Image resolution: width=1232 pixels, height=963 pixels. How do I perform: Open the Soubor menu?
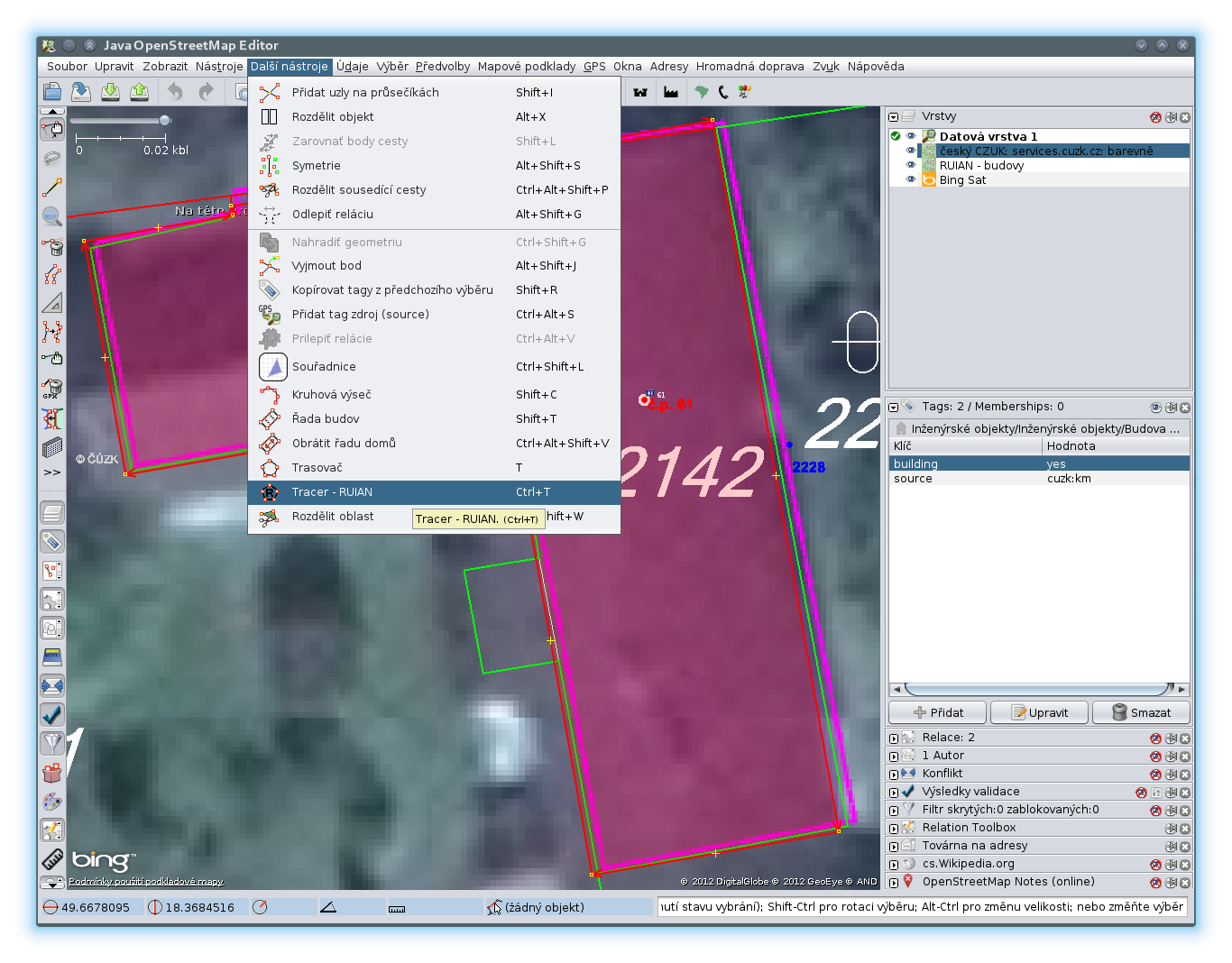[67, 66]
